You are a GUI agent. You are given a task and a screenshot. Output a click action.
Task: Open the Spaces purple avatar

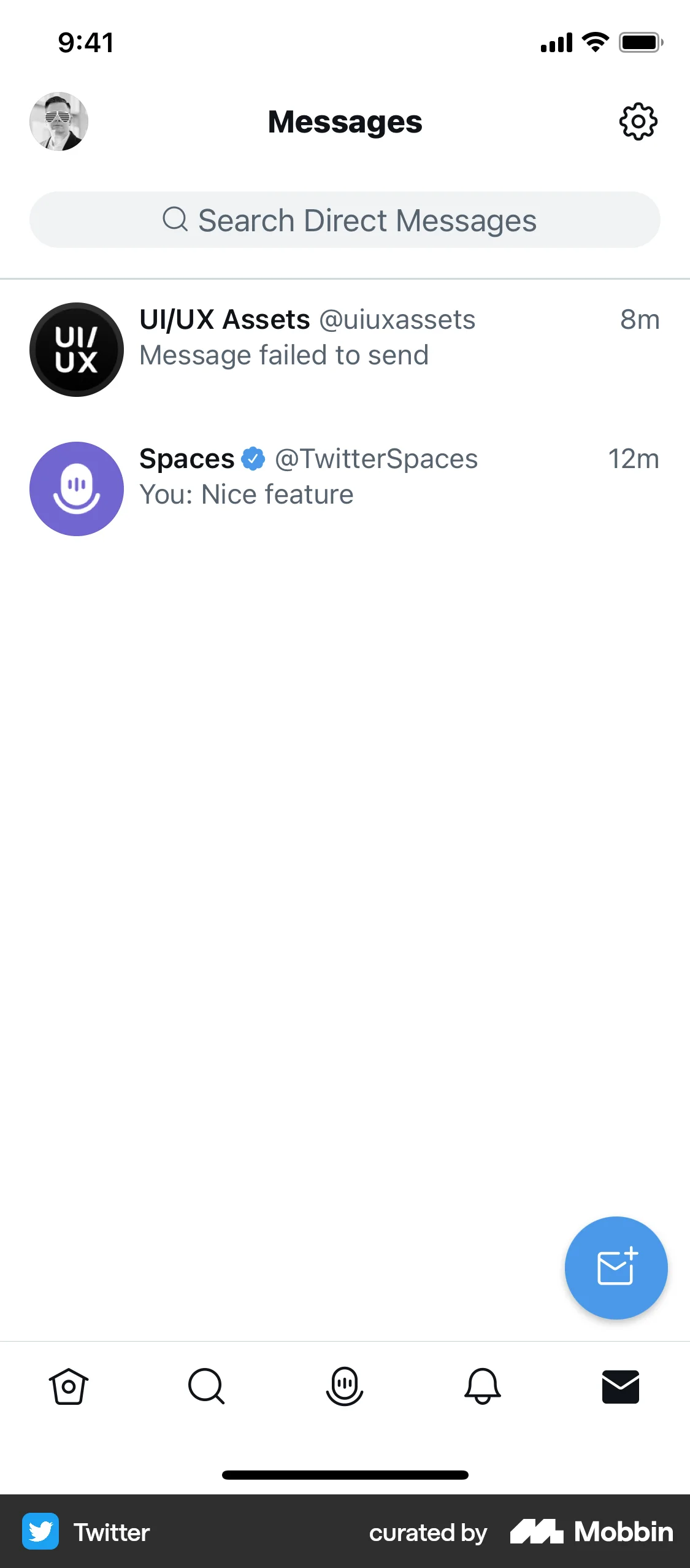click(77, 489)
